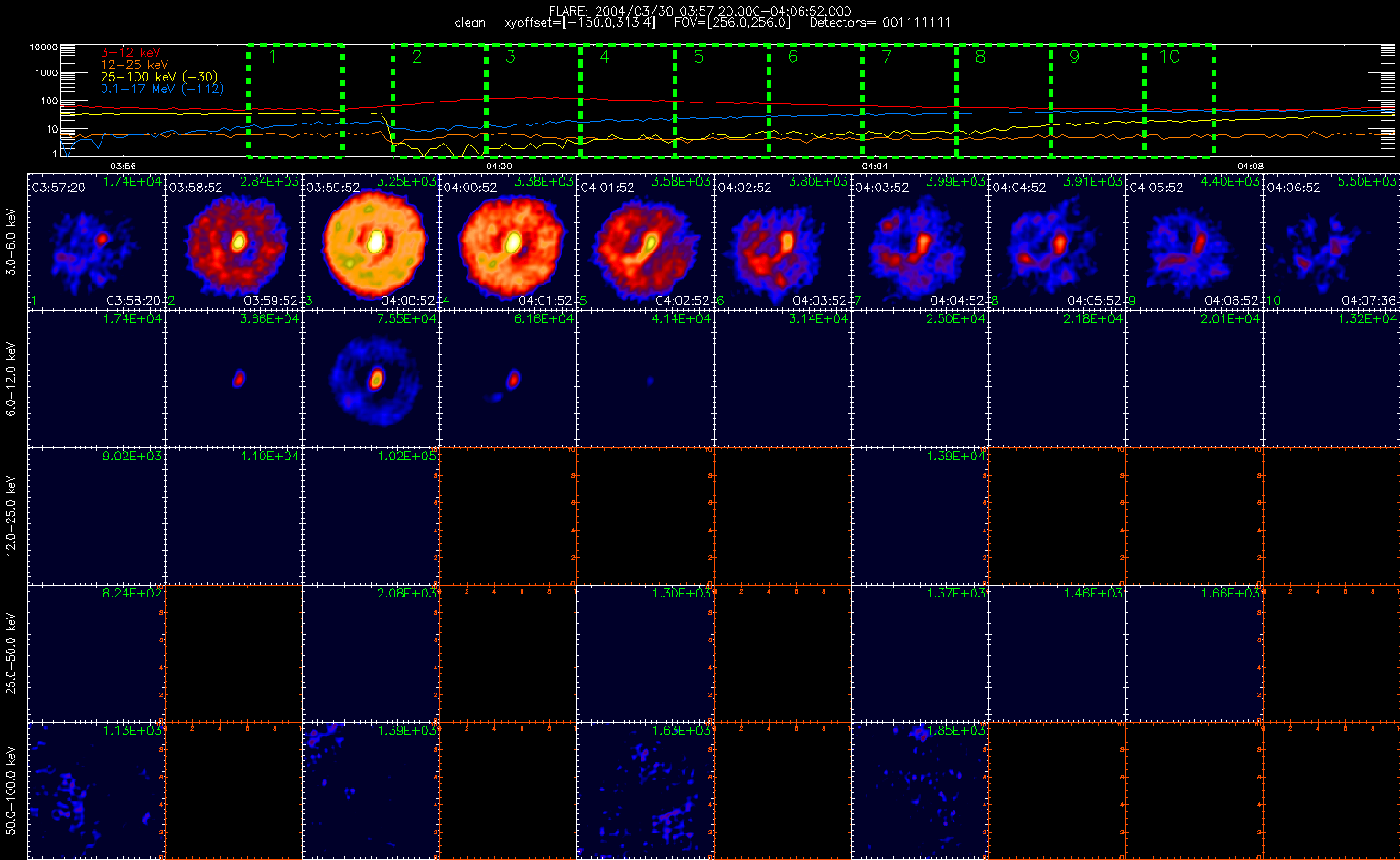
Task: Click the '1.66E+03' peak value
Action: 1231,594
